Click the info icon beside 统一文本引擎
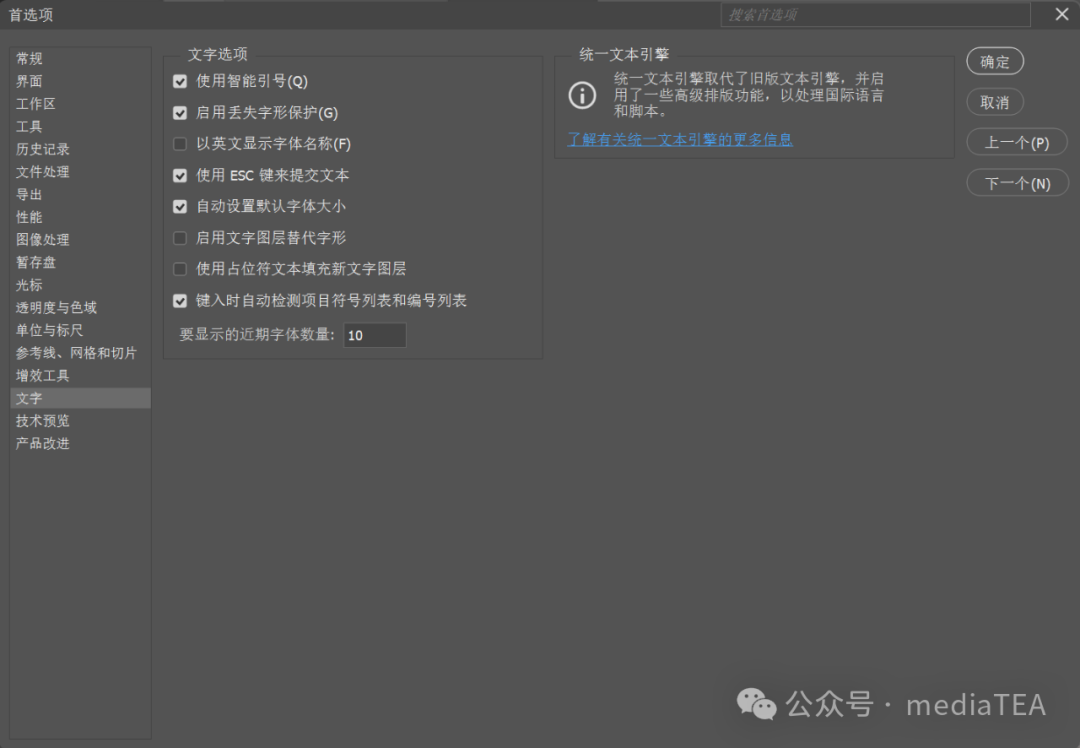The width and height of the screenshot is (1080, 748). coord(583,95)
